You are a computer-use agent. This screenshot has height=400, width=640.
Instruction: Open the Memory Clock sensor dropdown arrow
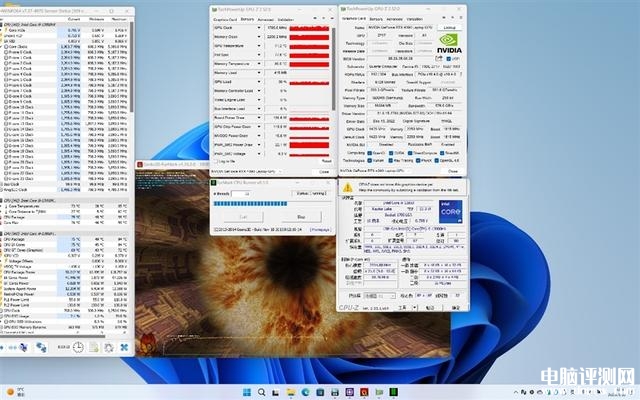tap(259, 37)
